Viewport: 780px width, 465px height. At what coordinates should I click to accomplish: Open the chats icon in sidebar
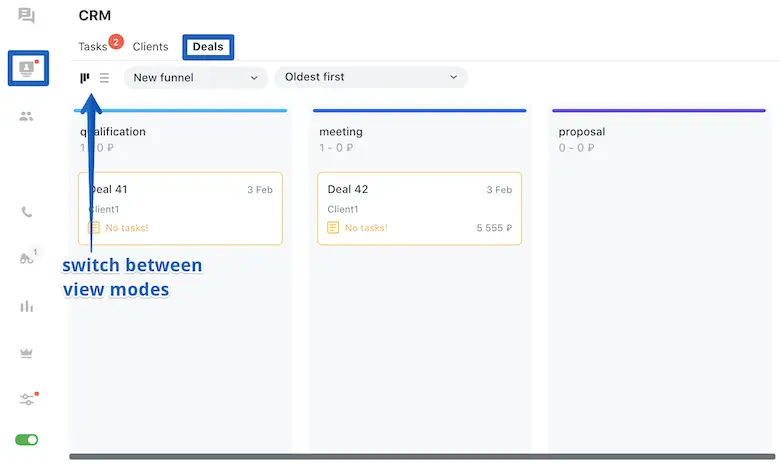(26, 16)
